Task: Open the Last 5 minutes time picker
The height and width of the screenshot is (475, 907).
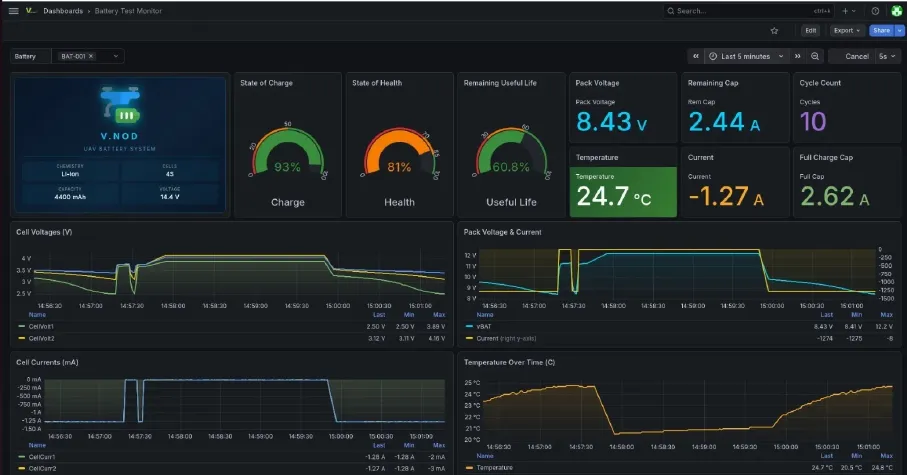Action: pos(746,56)
